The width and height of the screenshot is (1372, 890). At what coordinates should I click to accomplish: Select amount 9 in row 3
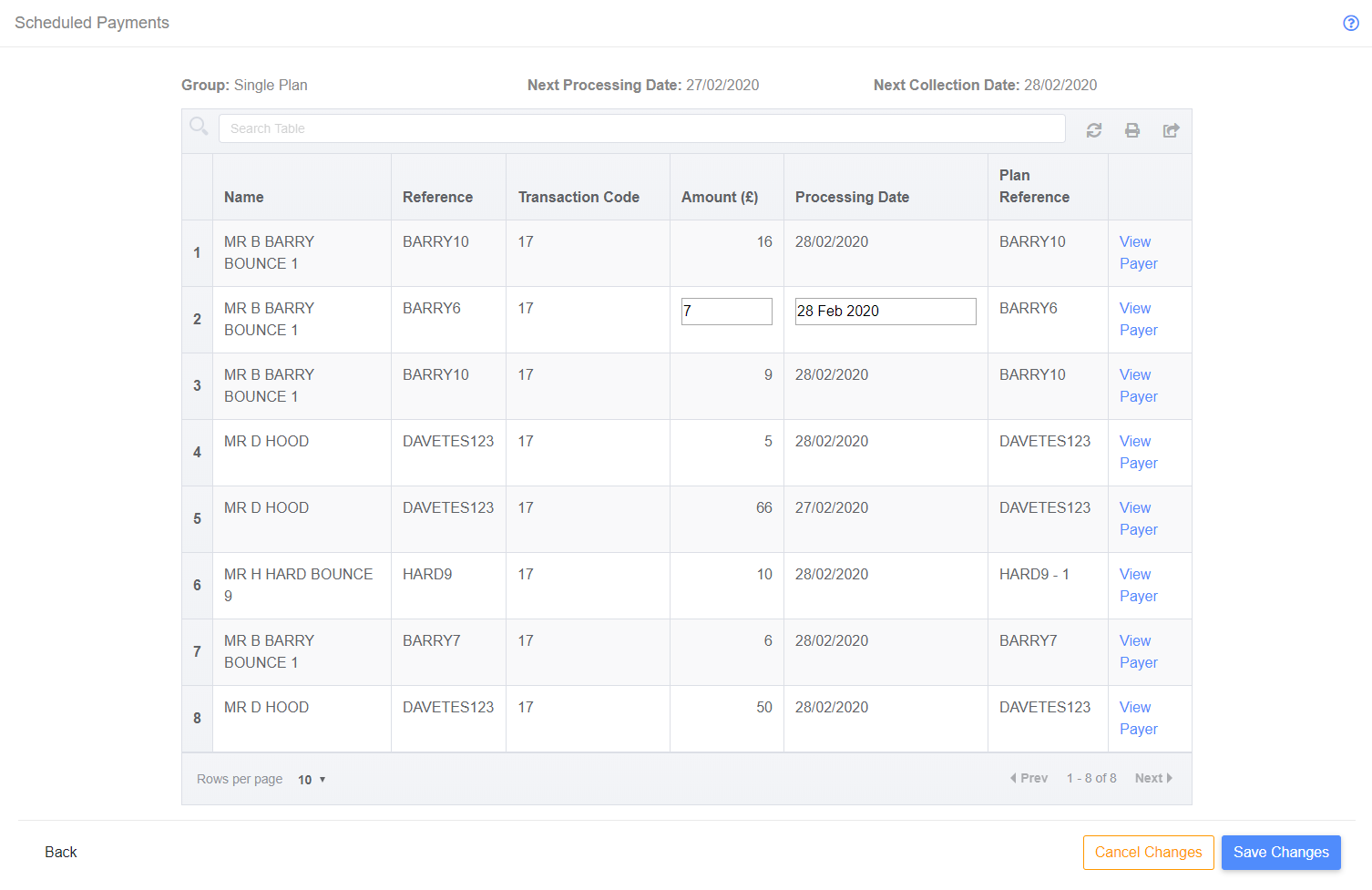tap(768, 374)
